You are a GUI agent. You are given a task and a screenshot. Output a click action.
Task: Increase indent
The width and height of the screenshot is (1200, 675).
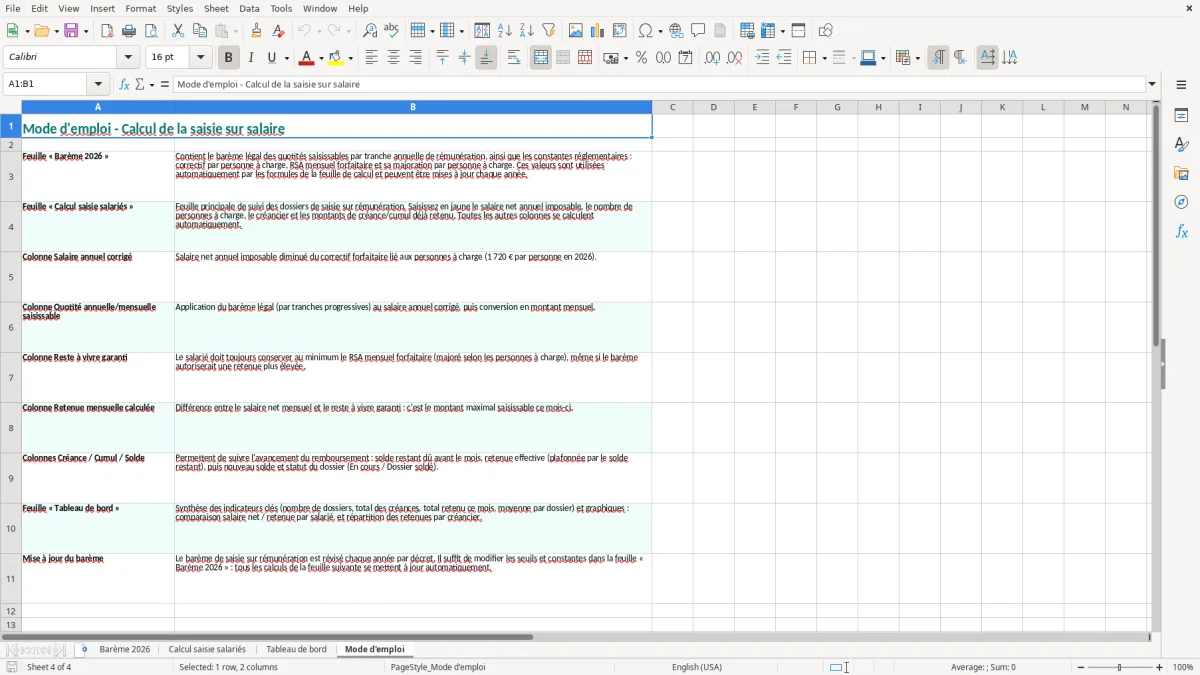tap(762, 58)
